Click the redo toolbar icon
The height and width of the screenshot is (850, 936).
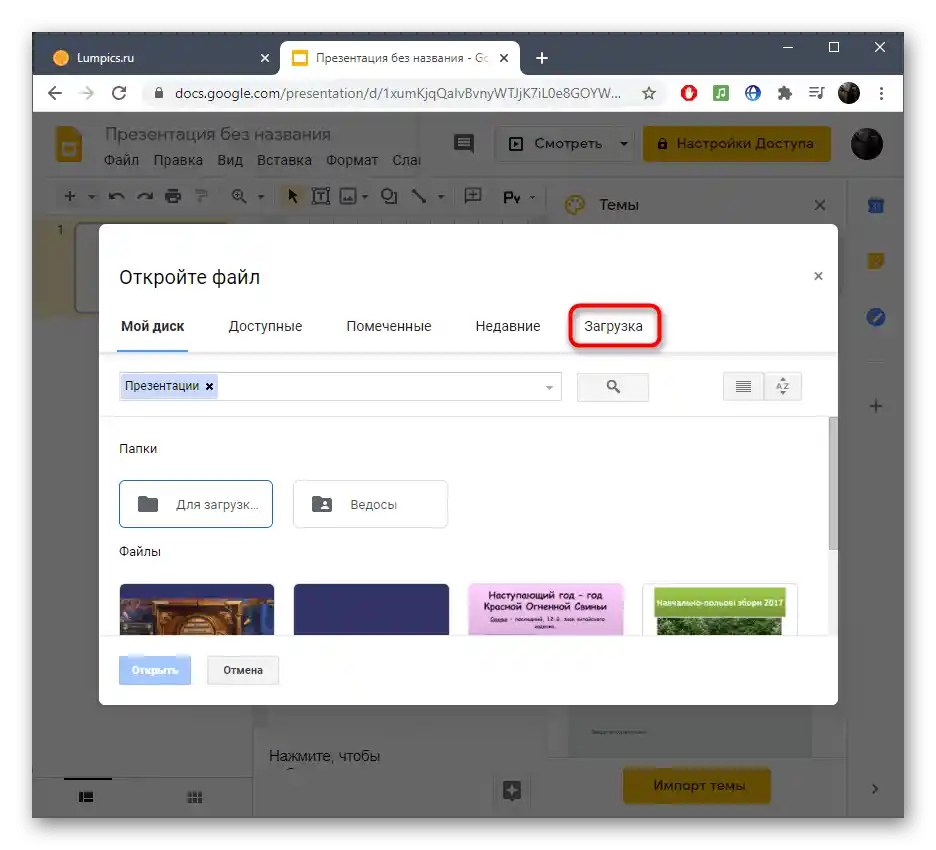coord(145,196)
